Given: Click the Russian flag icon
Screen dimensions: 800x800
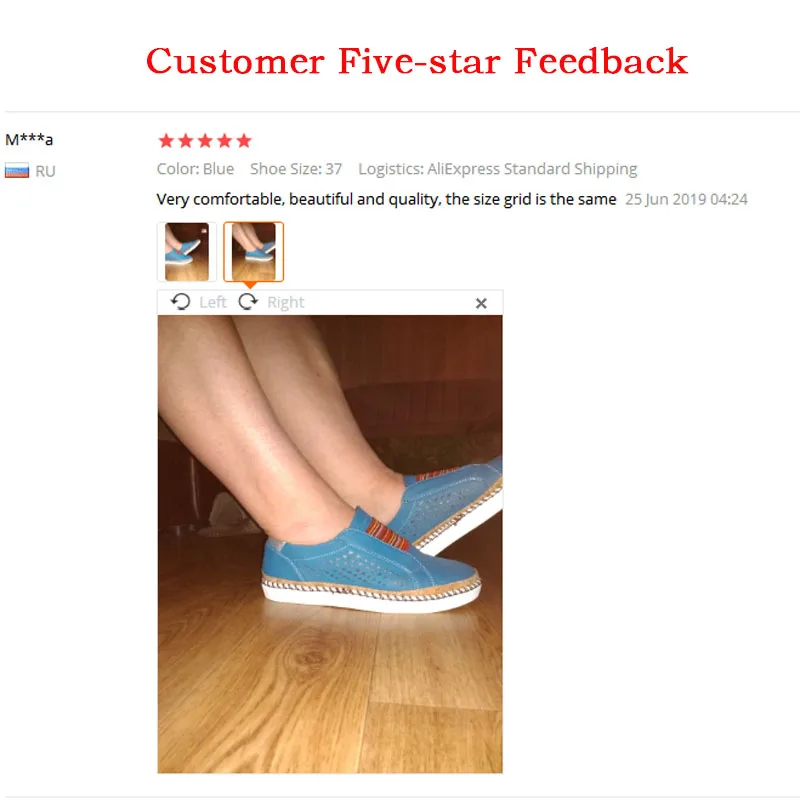Looking at the screenshot, I should click(17, 170).
